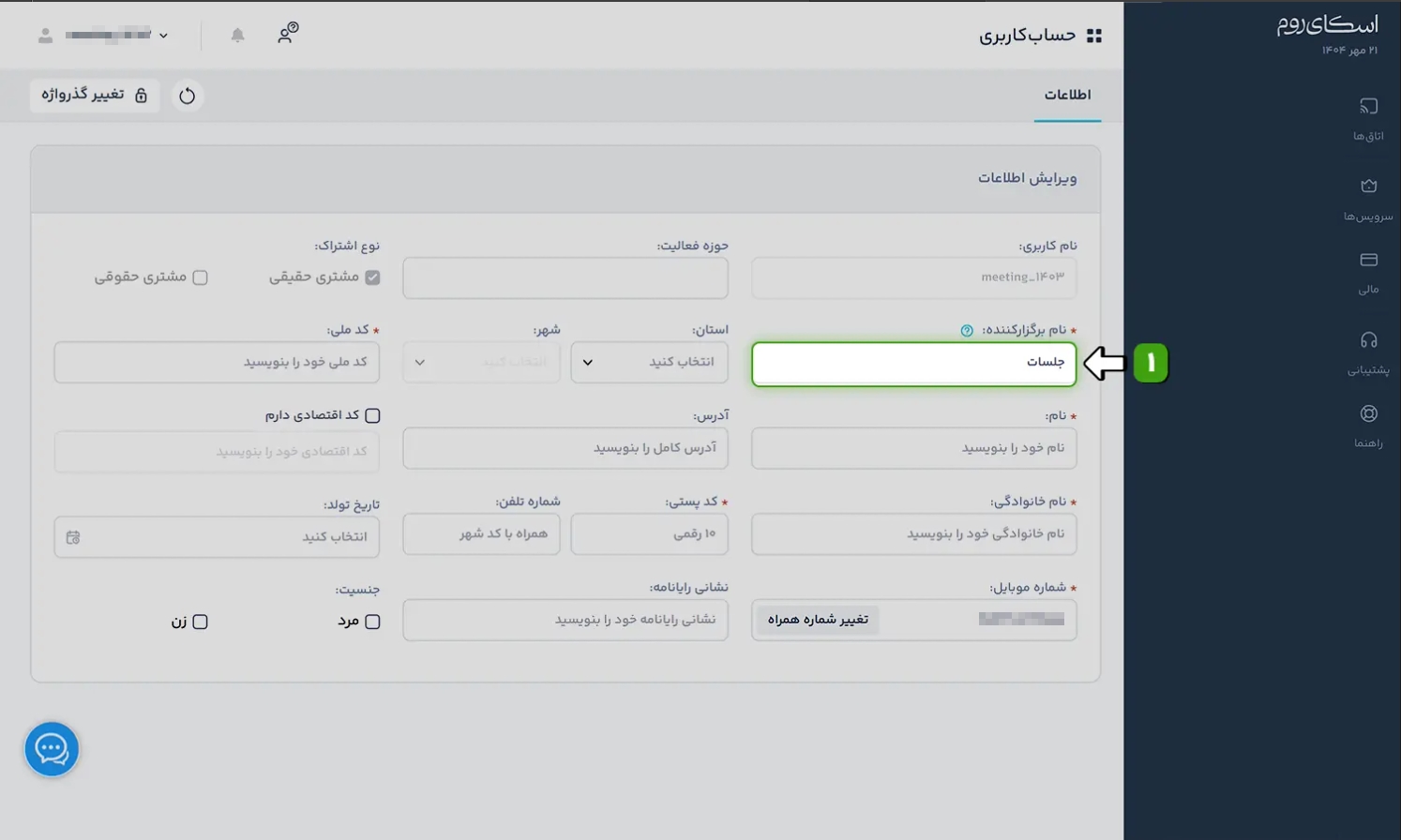The height and width of the screenshot is (840, 1401).
Task: Open the user account dropdown menu
Action: pyautogui.click(x=105, y=36)
